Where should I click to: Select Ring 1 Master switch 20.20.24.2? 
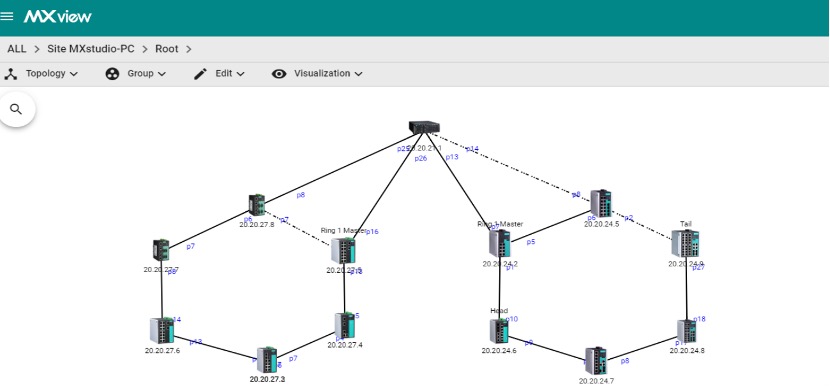[x=500, y=244]
